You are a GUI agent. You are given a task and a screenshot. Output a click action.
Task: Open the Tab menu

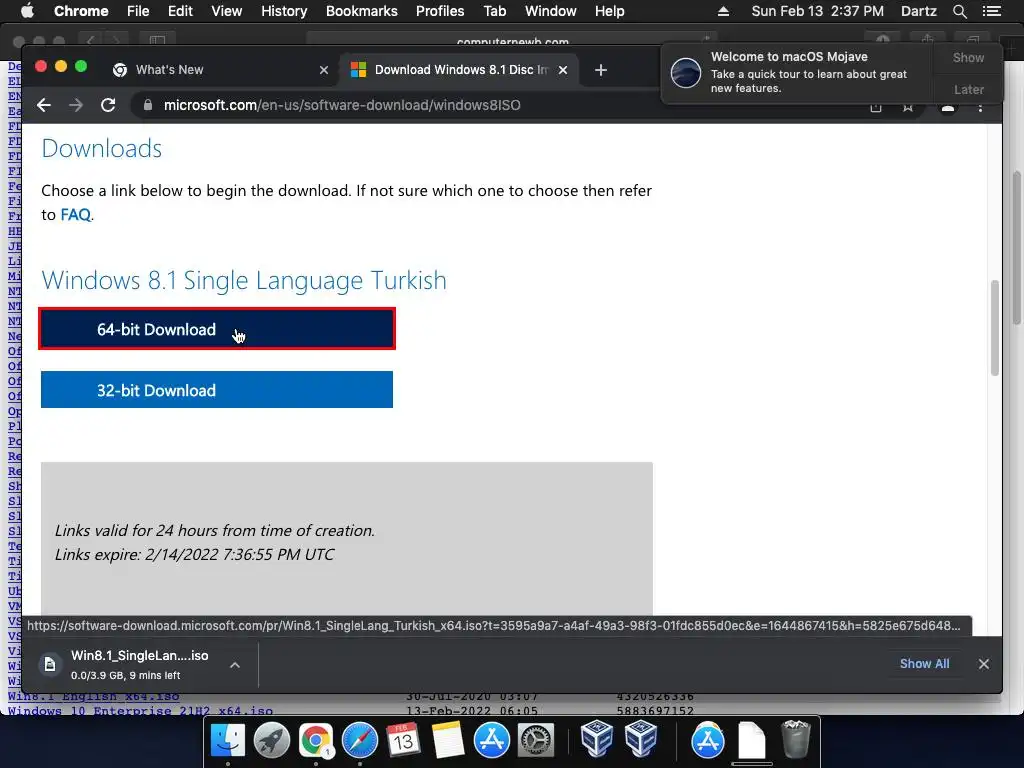pyautogui.click(x=494, y=11)
